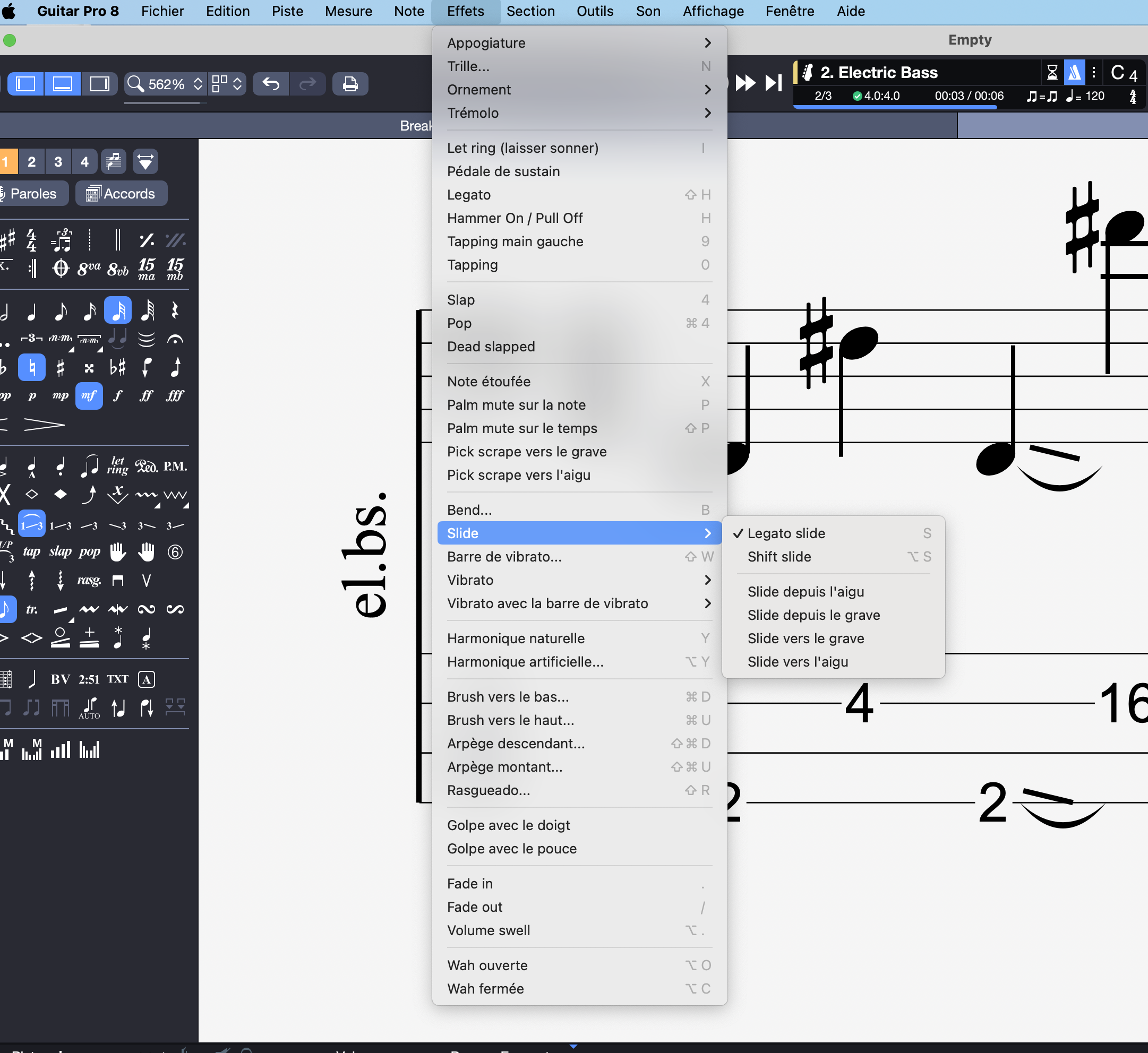Print the score with the printer icon
This screenshot has width=1148, height=1053.
(x=350, y=84)
